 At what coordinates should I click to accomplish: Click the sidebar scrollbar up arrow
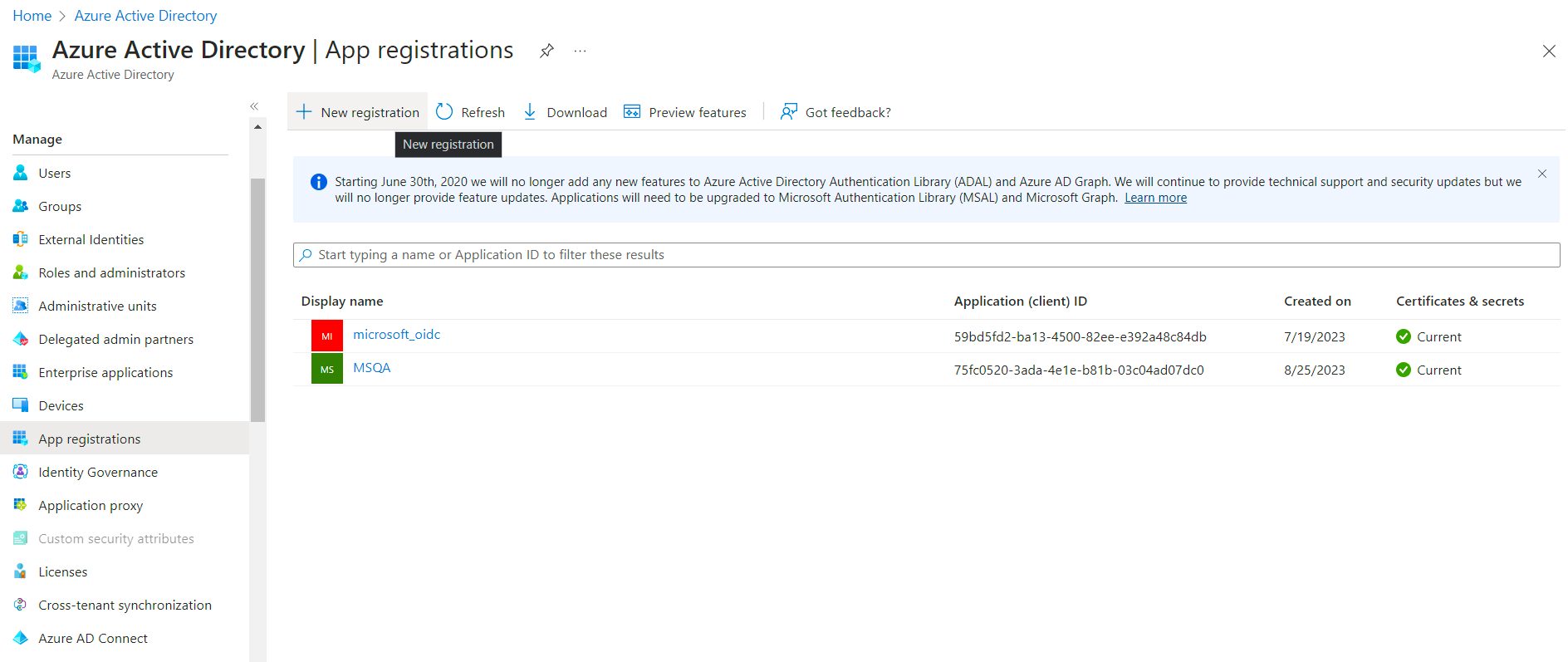[257, 127]
